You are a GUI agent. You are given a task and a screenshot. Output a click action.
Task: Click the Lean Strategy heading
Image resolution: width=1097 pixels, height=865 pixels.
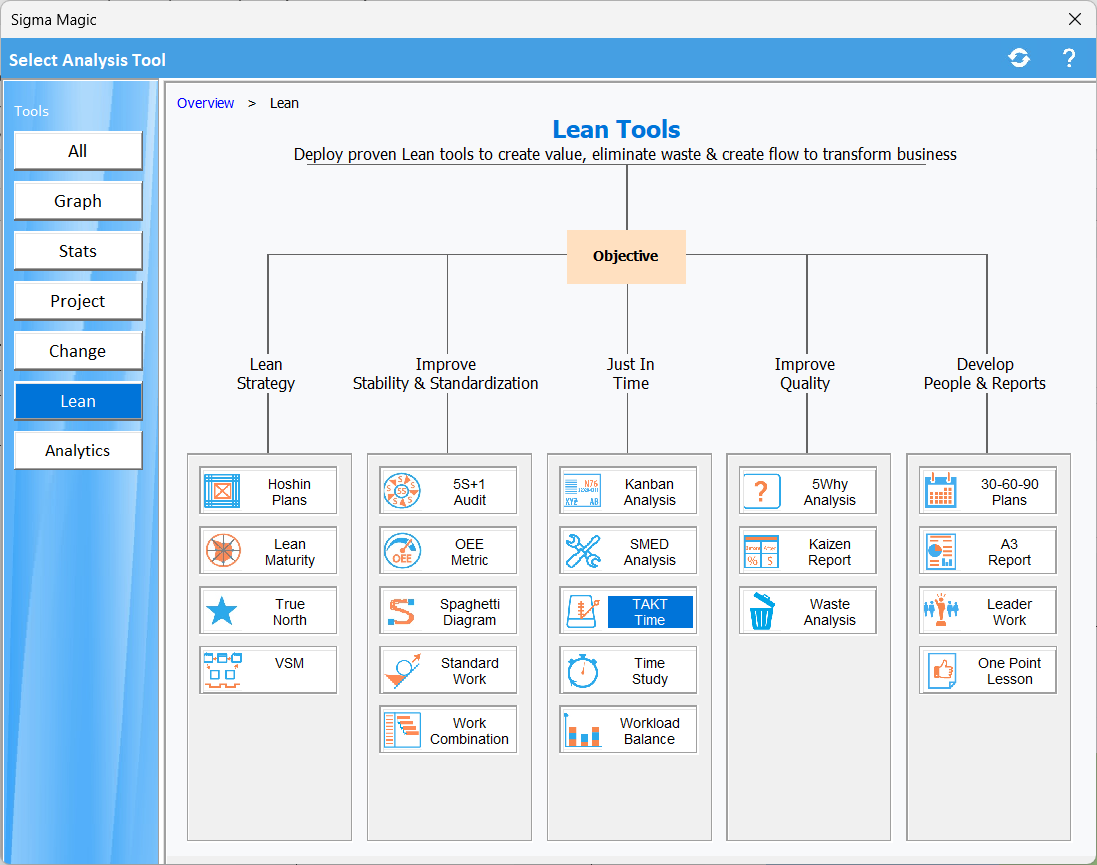tap(266, 374)
